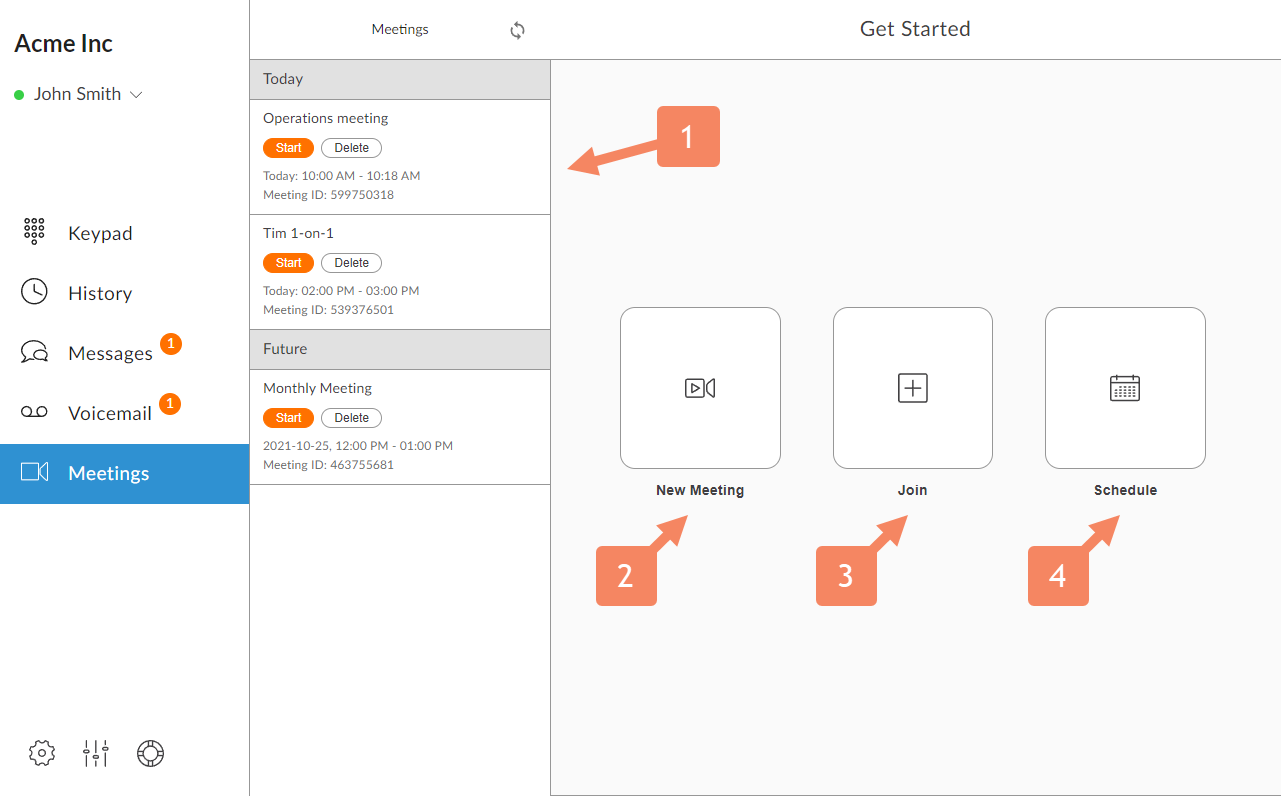The width and height of the screenshot is (1281, 796).
Task: Schedule a meeting via the calendar icon
Action: point(1125,388)
